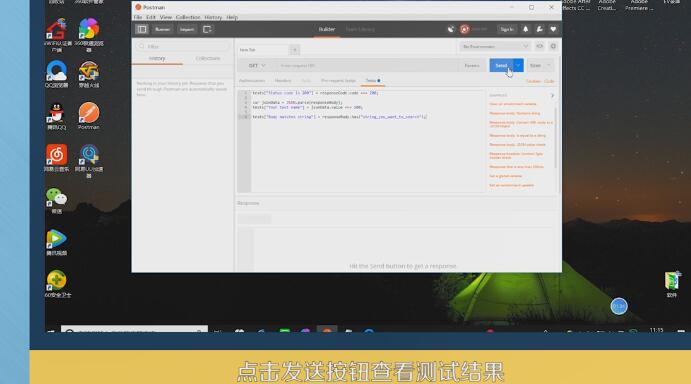Click the environment quick look eye icon
This screenshot has width=691, height=384.
point(539,46)
